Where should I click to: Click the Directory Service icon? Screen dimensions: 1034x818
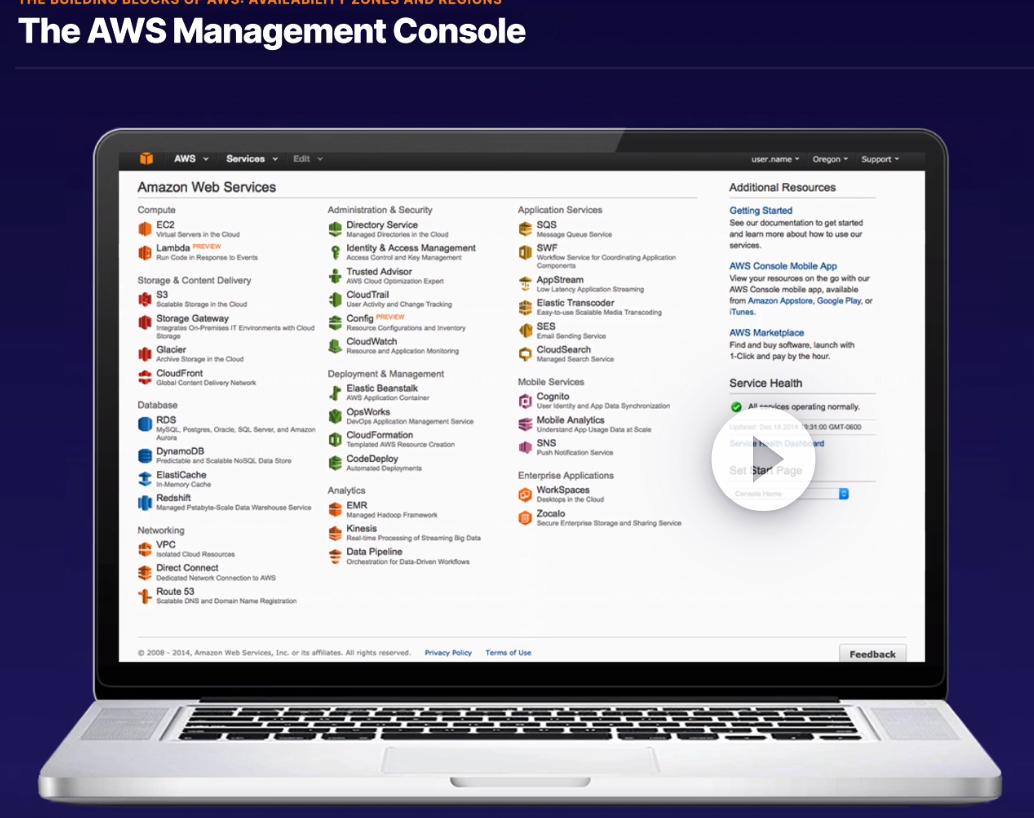(335, 229)
